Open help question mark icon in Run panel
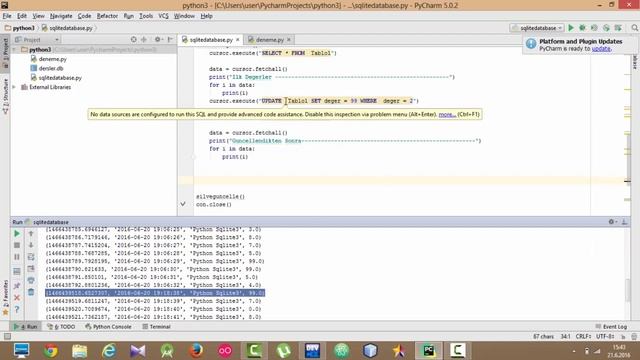 pyautogui.click(x=17, y=310)
